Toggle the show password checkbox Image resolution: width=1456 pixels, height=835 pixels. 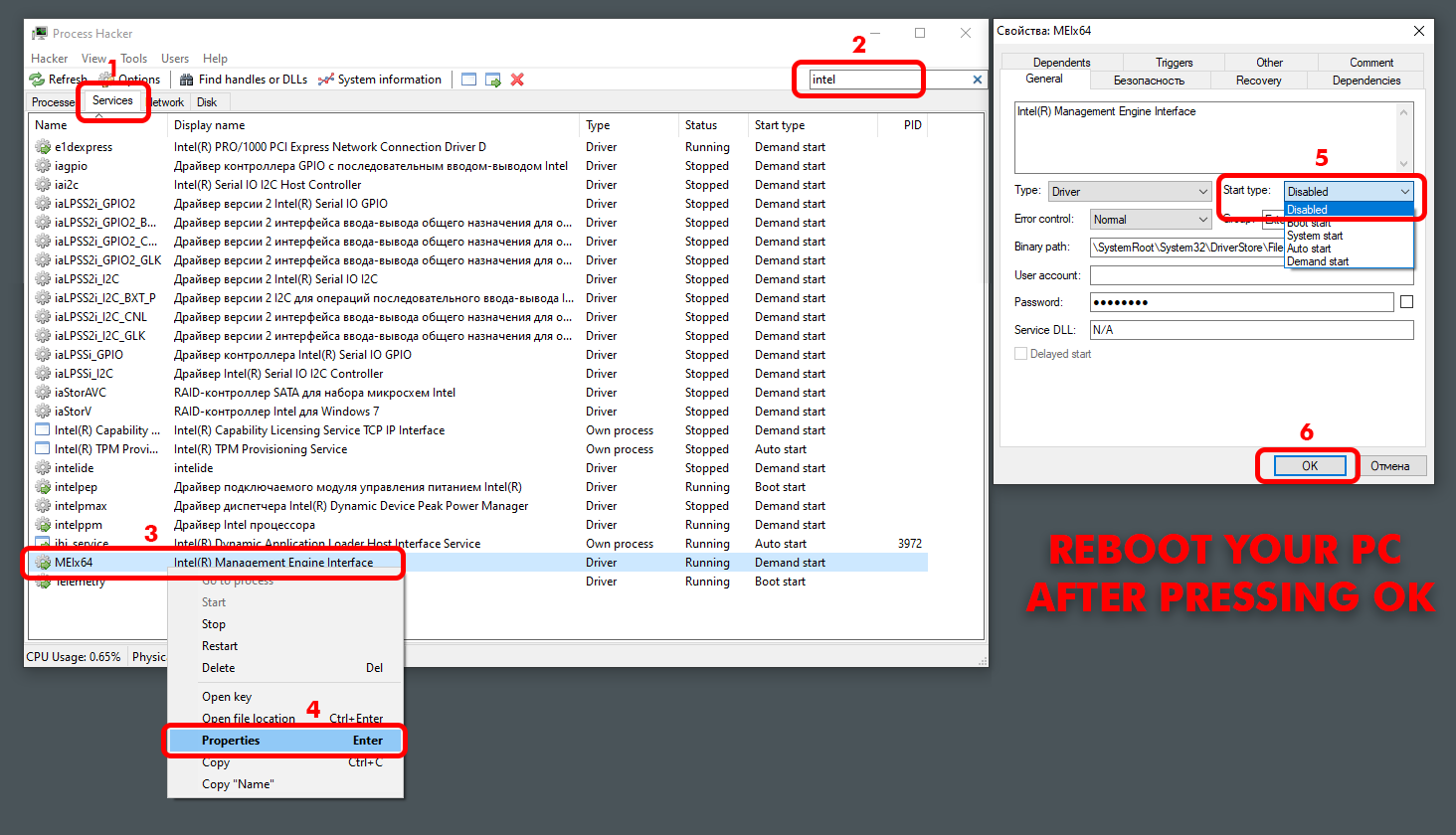point(1406,302)
